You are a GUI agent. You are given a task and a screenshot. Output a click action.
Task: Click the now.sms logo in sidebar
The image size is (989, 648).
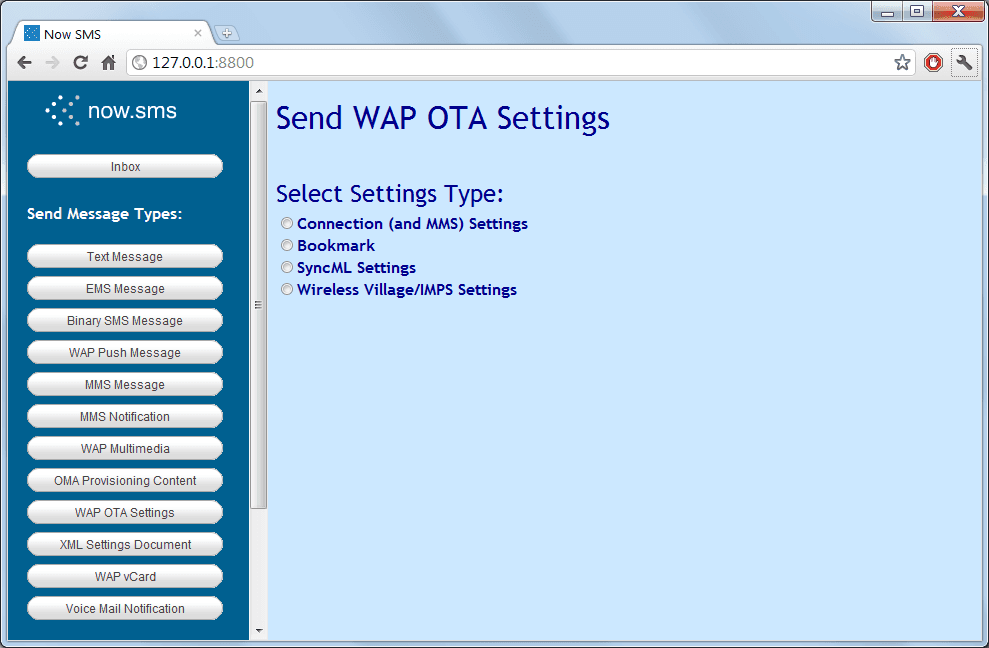coord(111,111)
